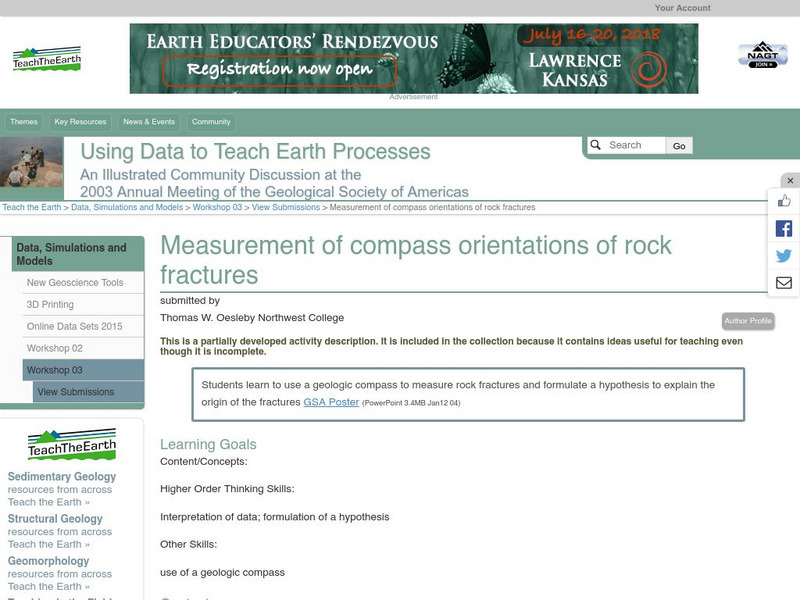Open the Teach the Earth logo
Viewport: 800px width, 600px height.
[x=49, y=58]
